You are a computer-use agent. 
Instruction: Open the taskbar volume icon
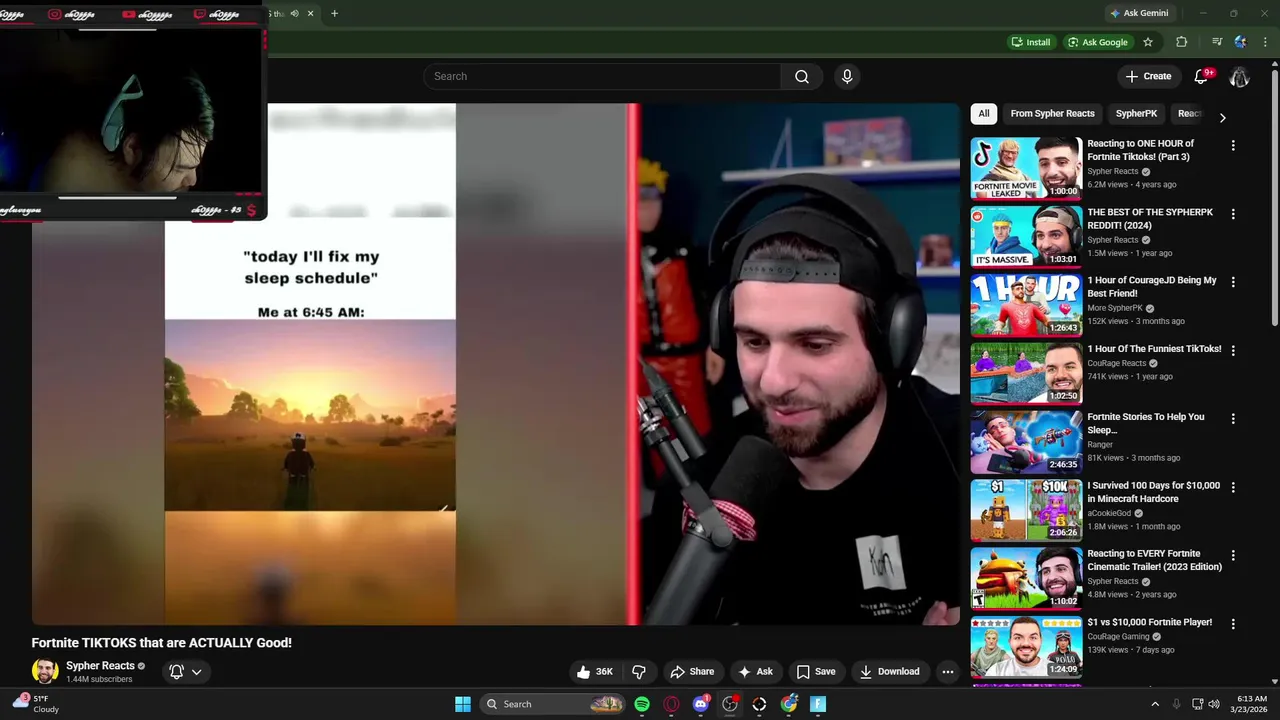tap(1214, 704)
